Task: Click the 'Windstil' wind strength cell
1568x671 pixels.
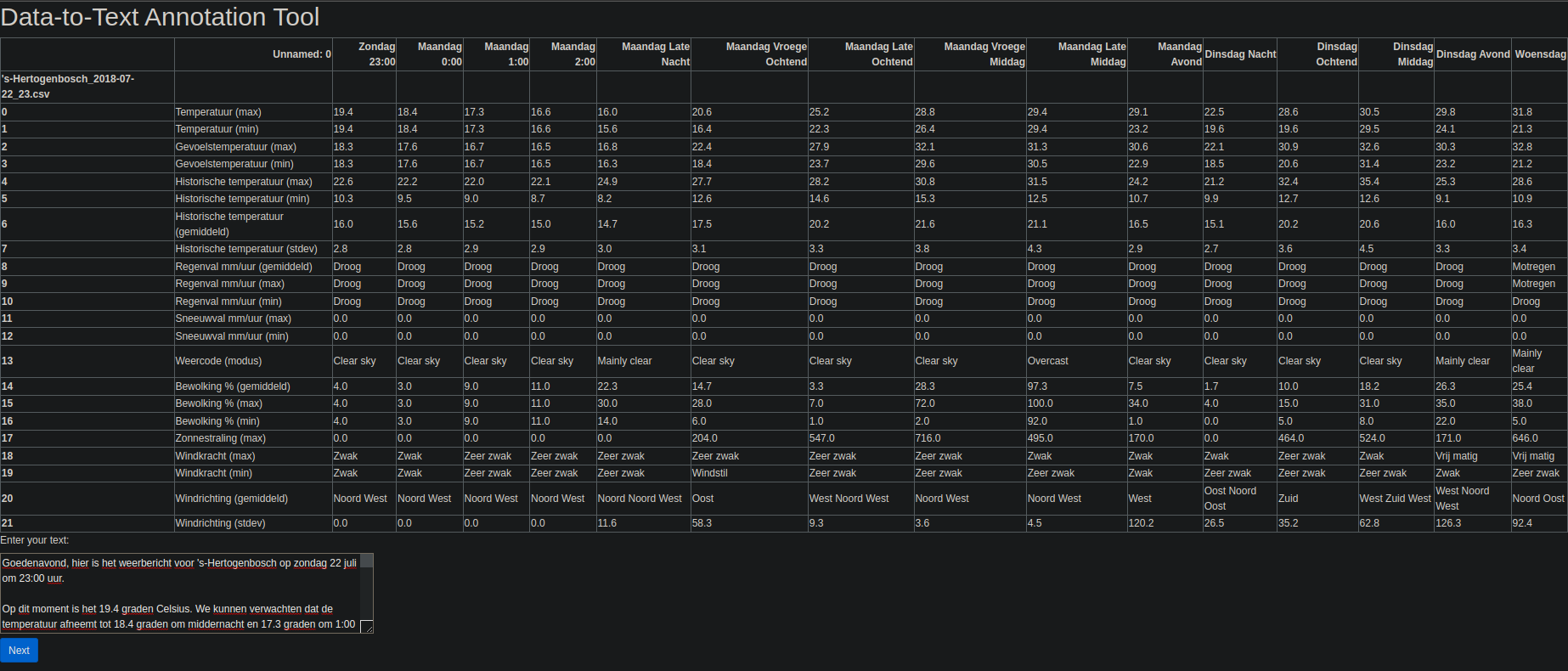Action: (x=709, y=473)
